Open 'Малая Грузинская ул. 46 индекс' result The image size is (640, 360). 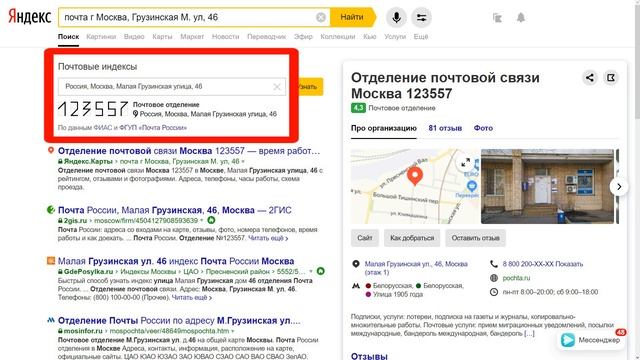(x=176, y=261)
